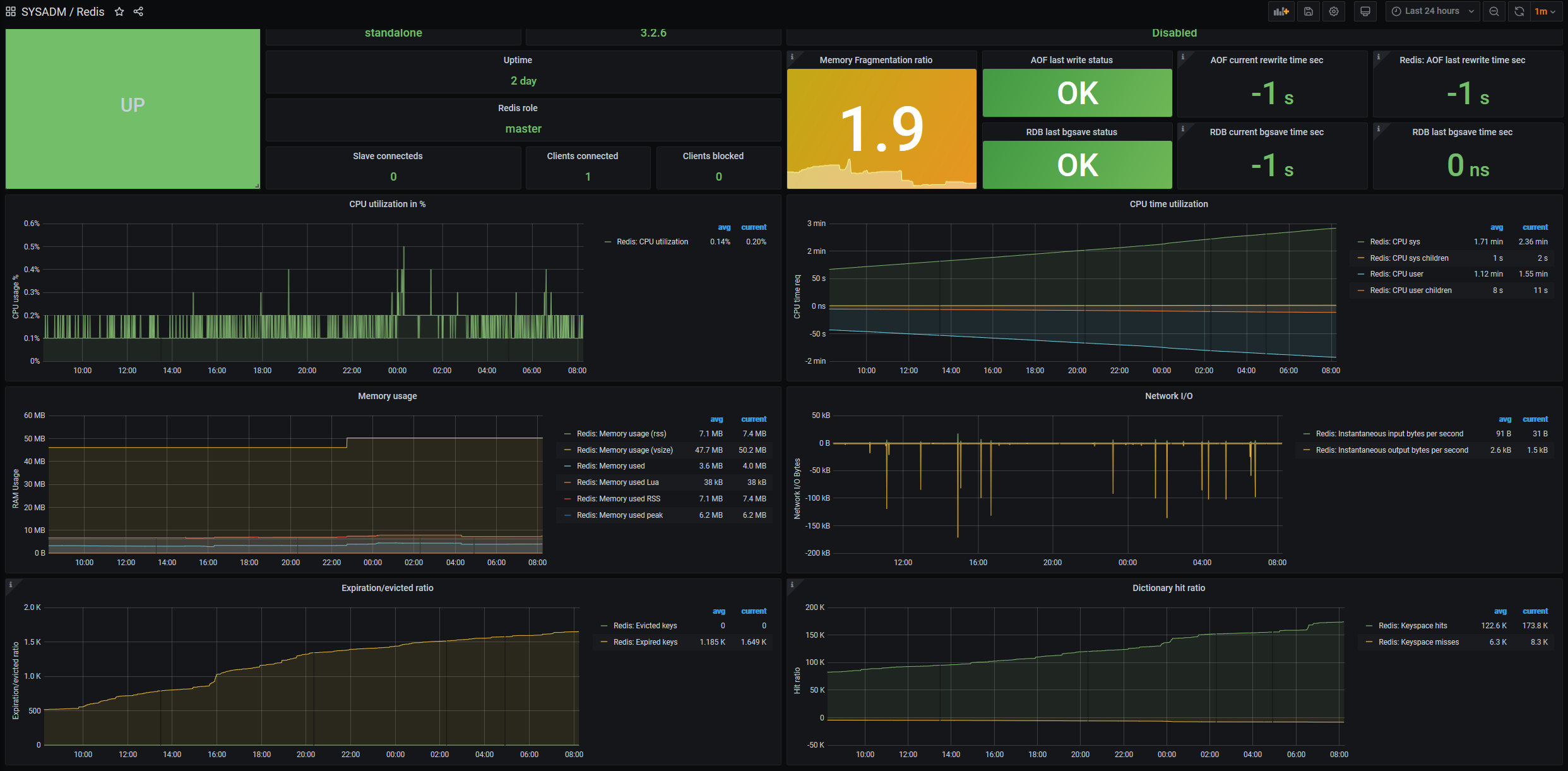Expand the 1m refresh interval dropdown

(1545, 11)
